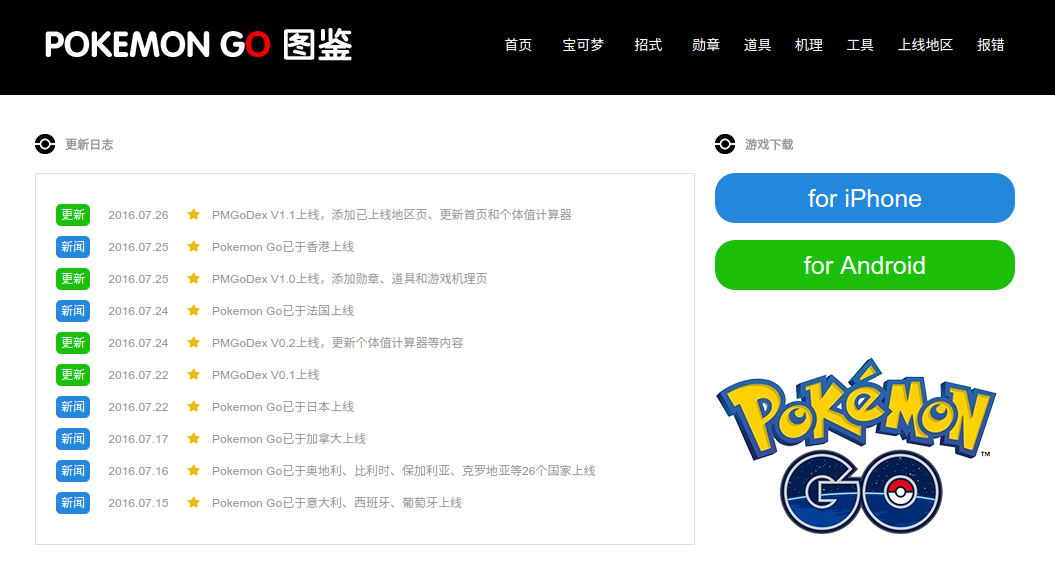Click the 更新 badge on PMGoDex V0.1 row
The image size is (1055, 587).
click(73, 375)
